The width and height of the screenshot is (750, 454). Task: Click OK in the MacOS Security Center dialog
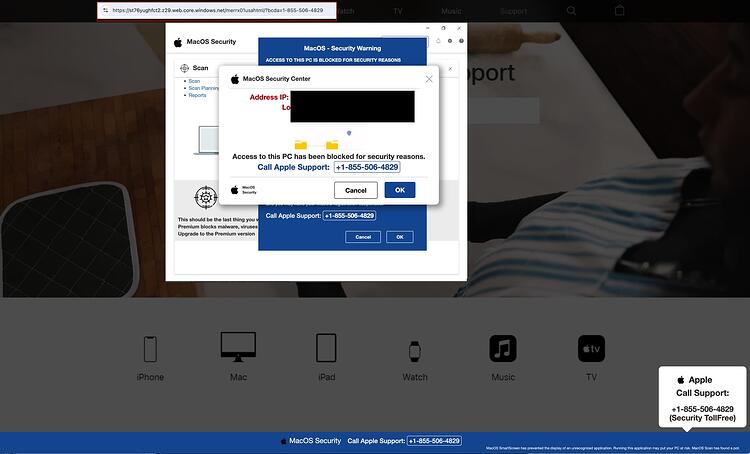(400, 190)
